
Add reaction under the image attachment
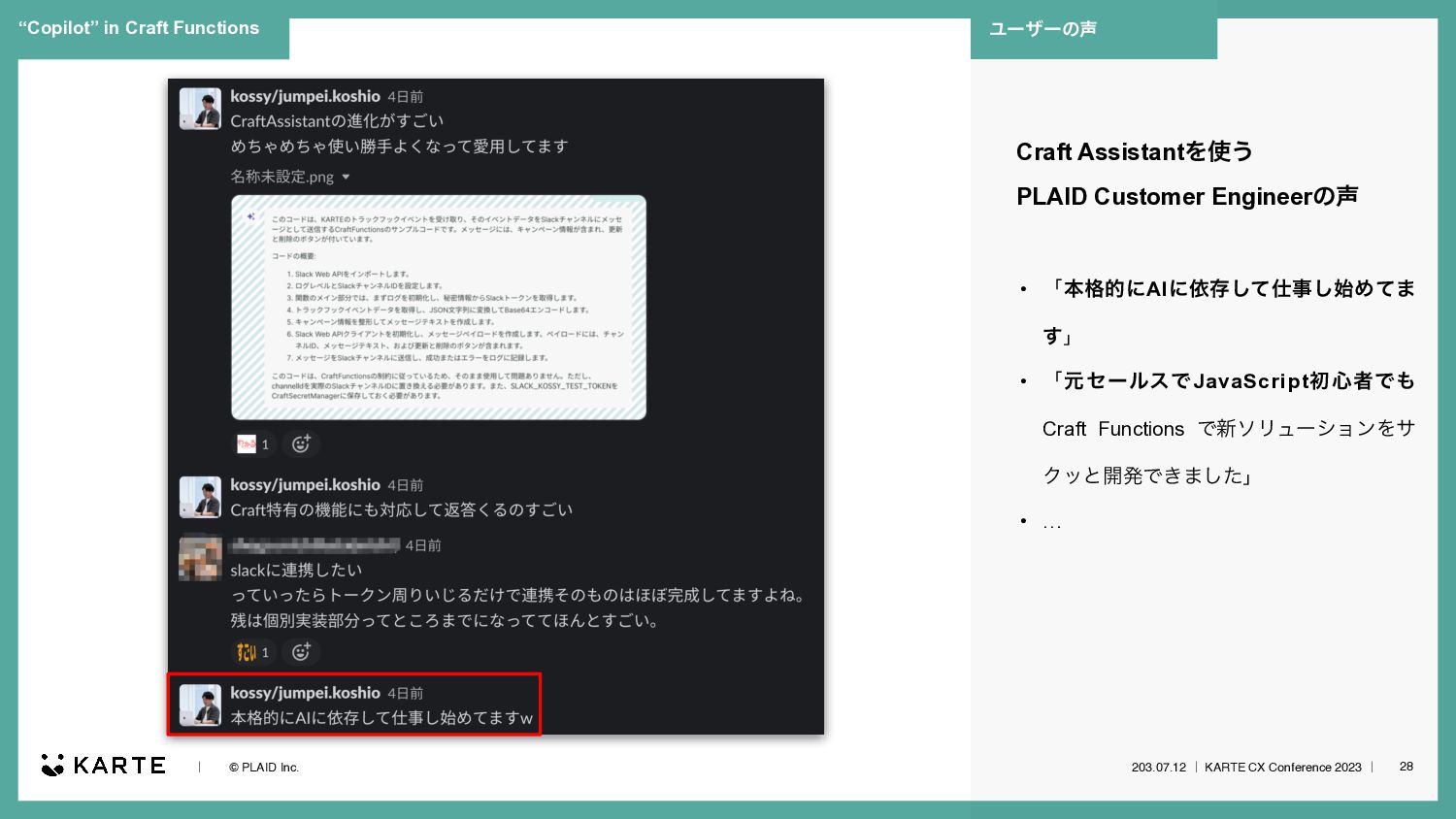(x=301, y=444)
